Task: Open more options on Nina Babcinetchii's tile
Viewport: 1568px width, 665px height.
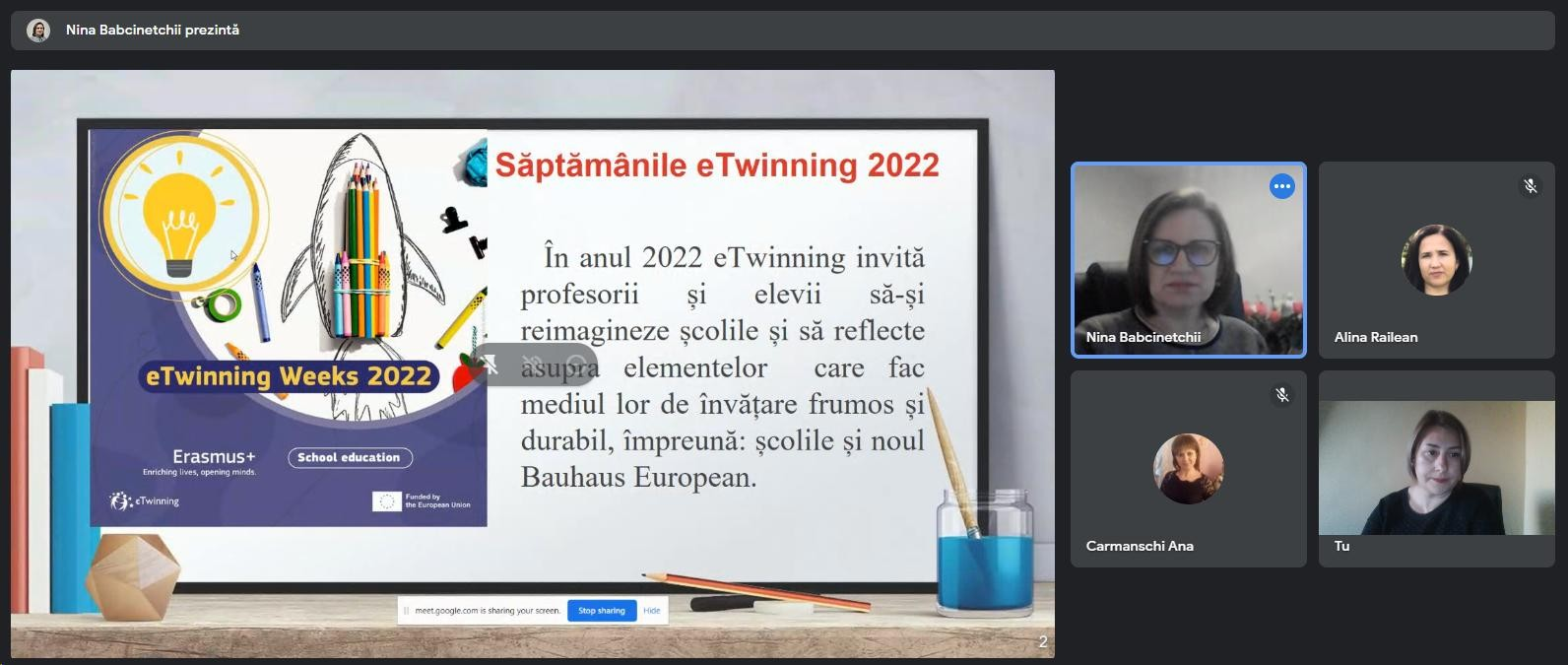Action: [1281, 186]
